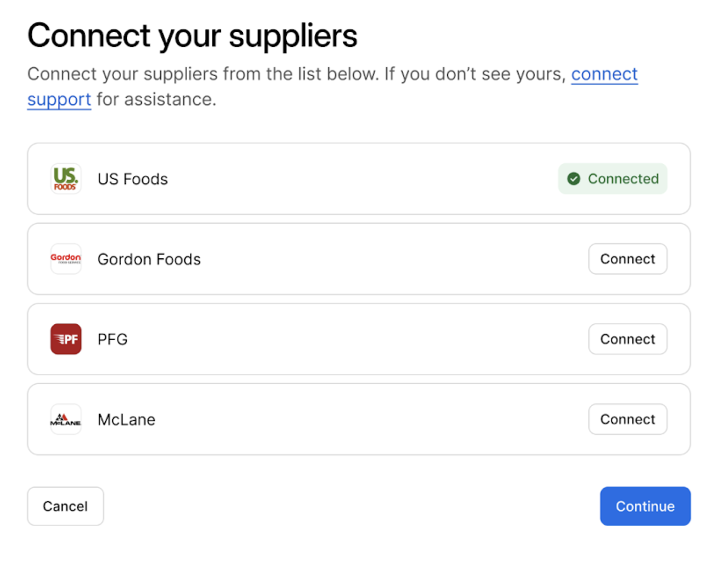Click the Connect your suppliers heading
This screenshot has width=726, height=562.
coord(192,36)
